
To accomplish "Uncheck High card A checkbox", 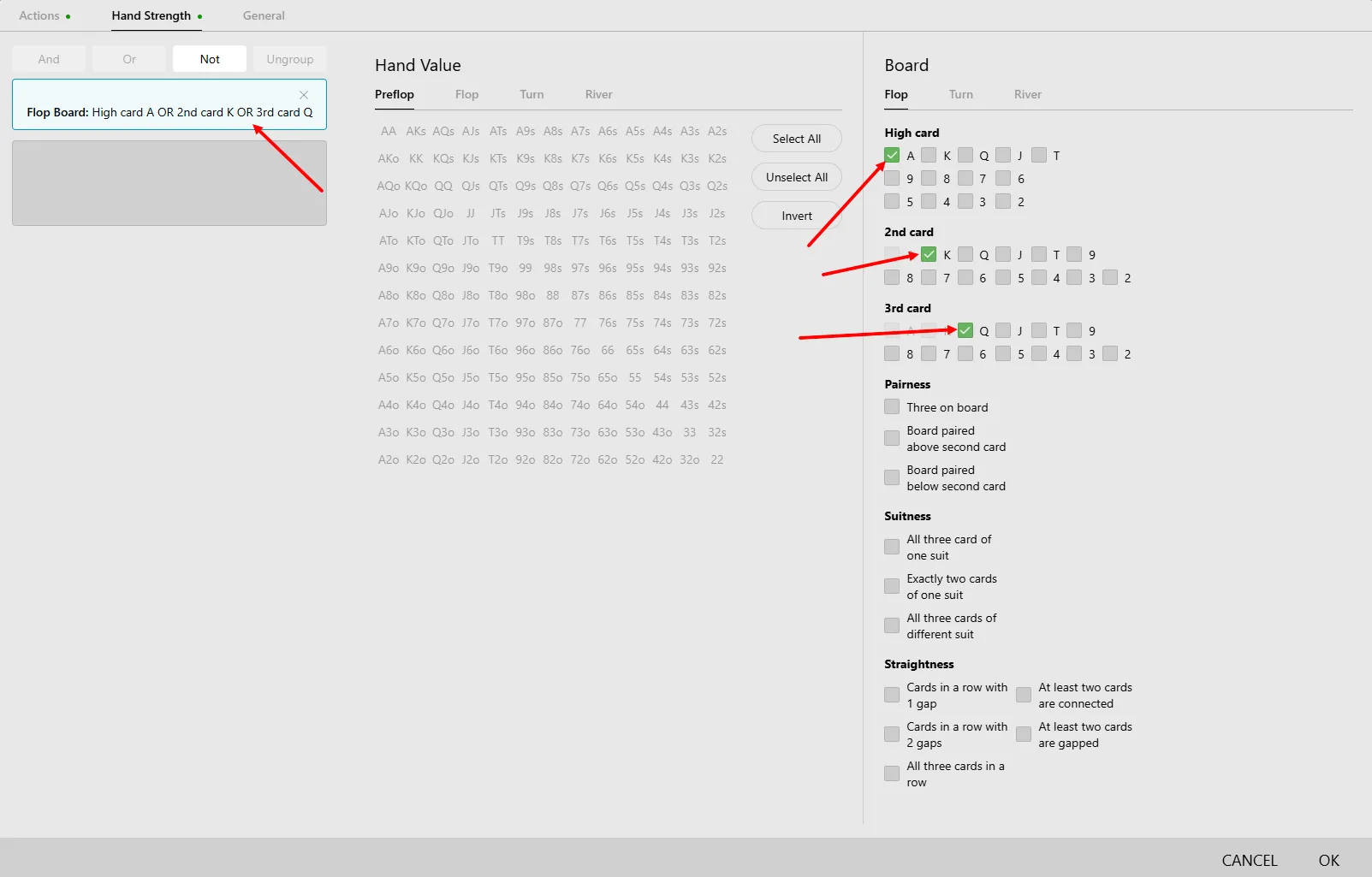I will click(892, 155).
